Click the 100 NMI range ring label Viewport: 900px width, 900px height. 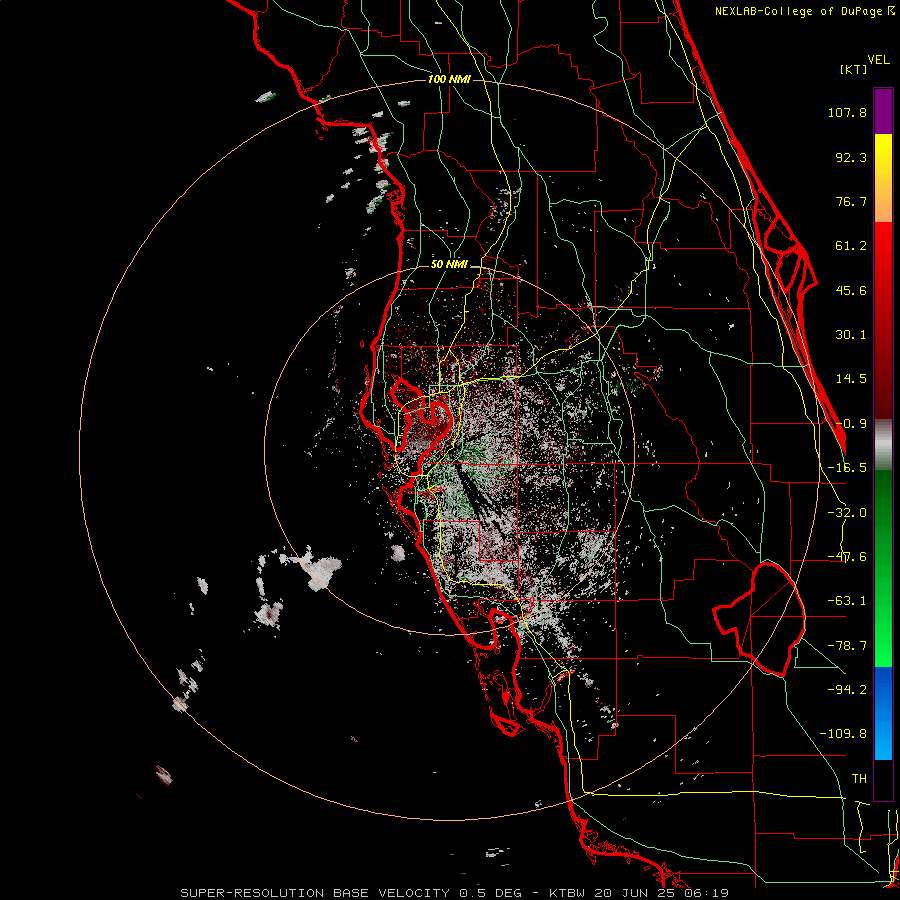coord(449,79)
